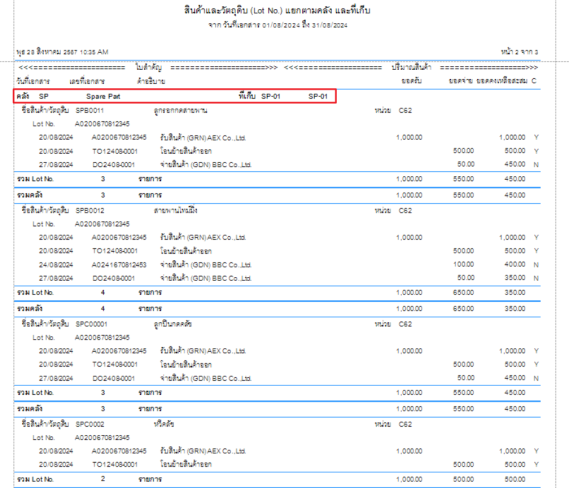The height and width of the screenshot is (488, 569).
Task: Select TO12408-0001 under product SPC0002
Action: (115, 464)
